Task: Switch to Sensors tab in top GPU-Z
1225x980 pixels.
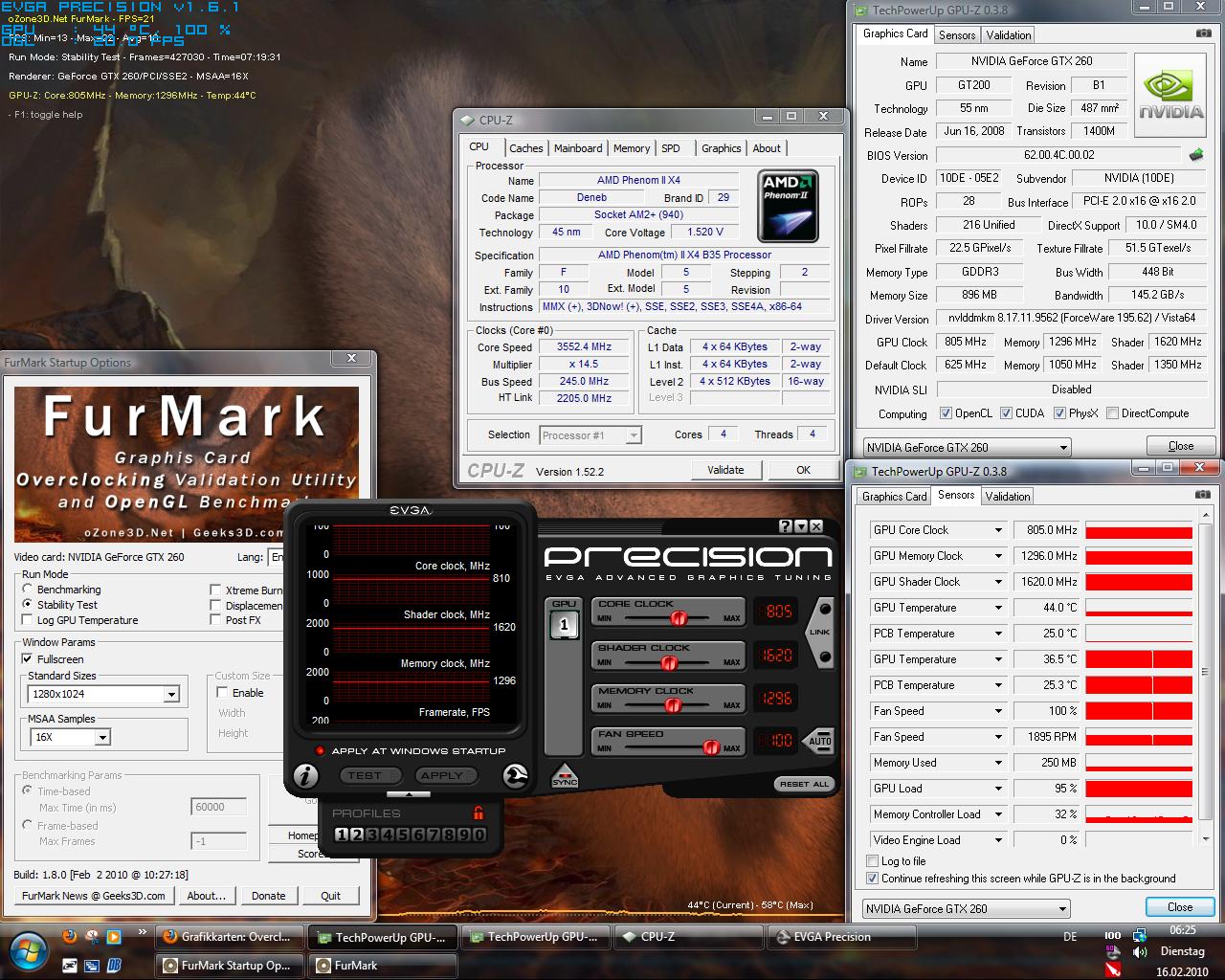Action: [x=957, y=35]
